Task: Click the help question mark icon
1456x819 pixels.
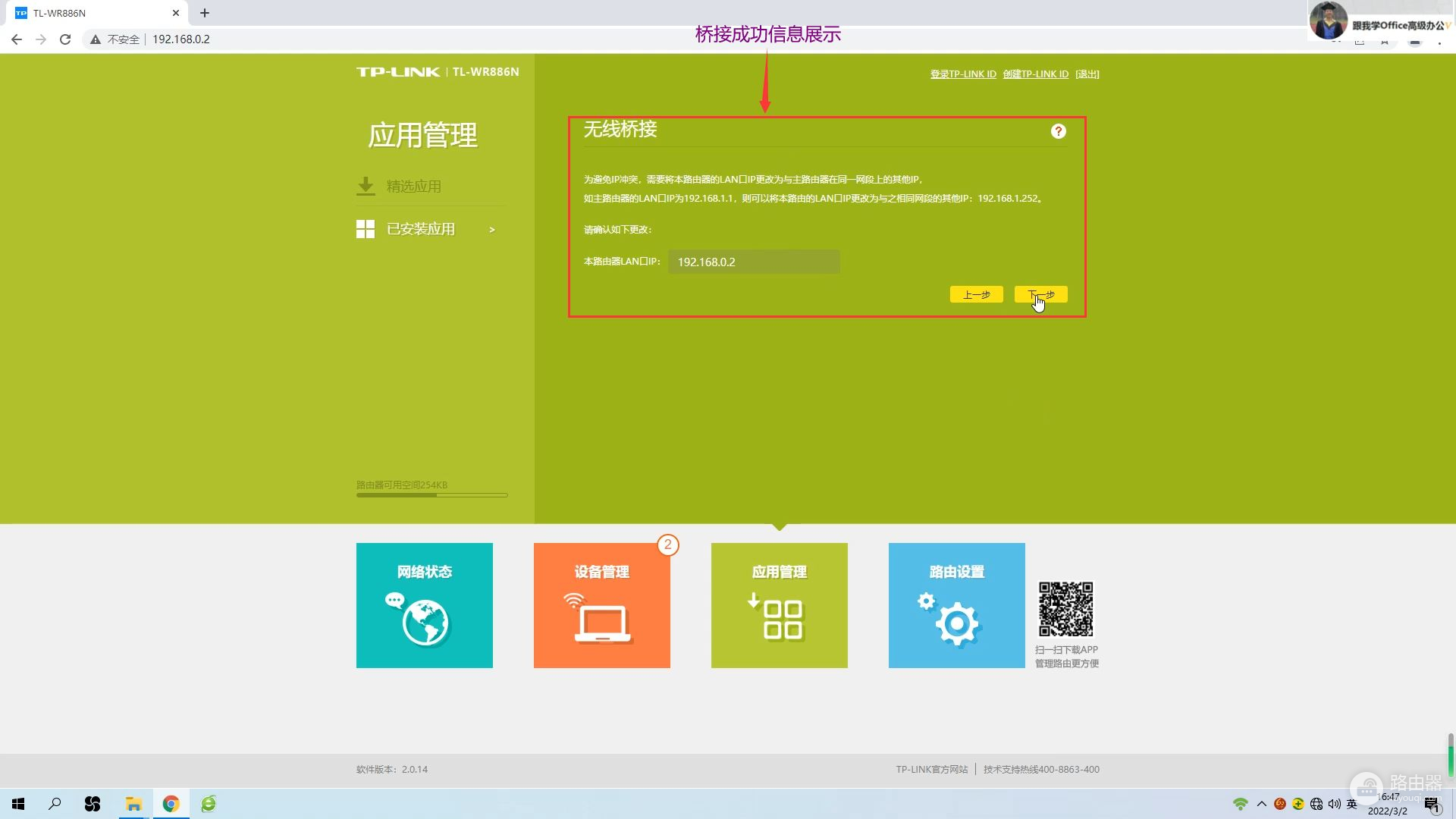Action: (1057, 131)
